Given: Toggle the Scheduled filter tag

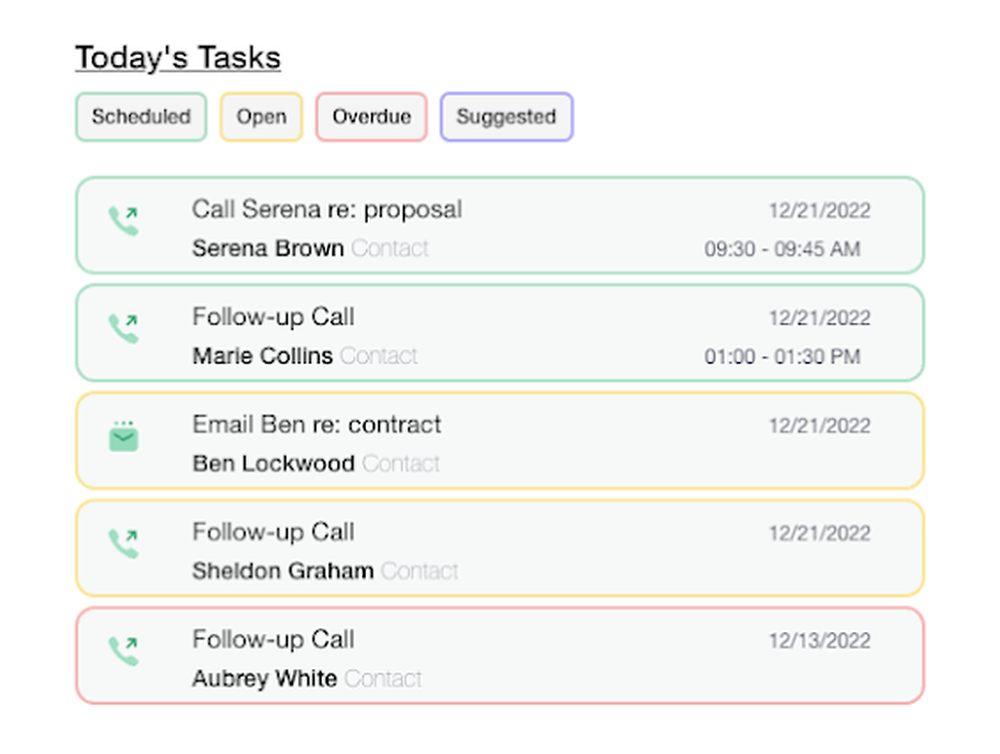Looking at the screenshot, I should [x=141, y=117].
